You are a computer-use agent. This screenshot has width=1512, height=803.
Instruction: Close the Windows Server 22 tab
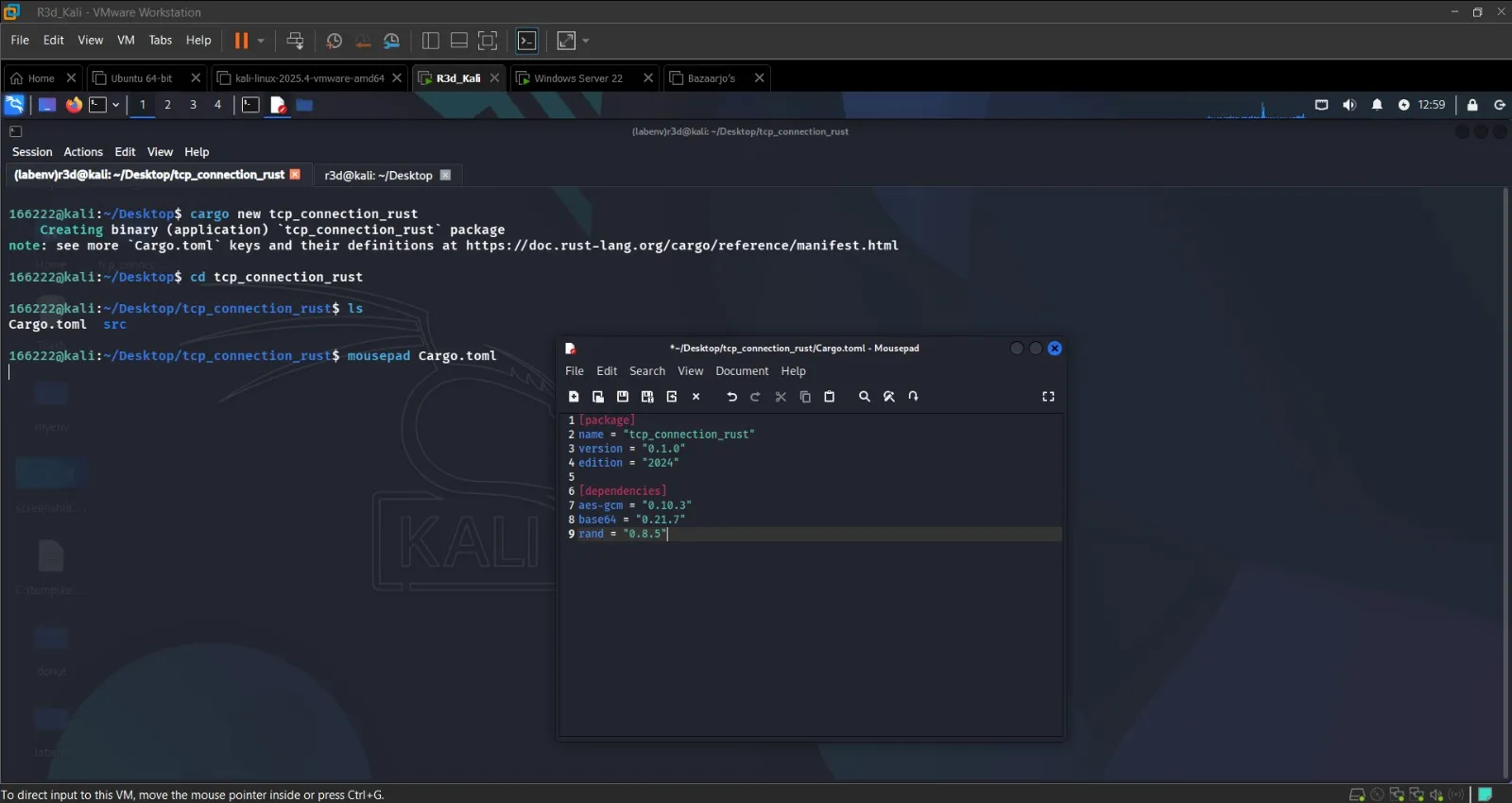tap(648, 78)
